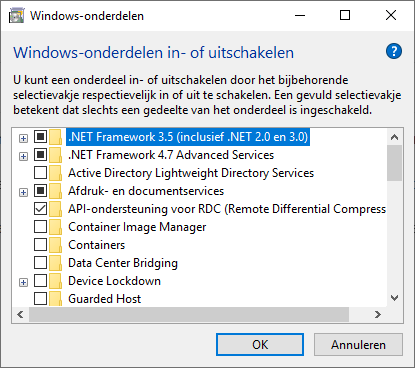Image resolution: width=415 pixels, height=368 pixels.
Task: Toggle the .NET Framework 3.5 checkbox
Action: pyautogui.click(x=40, y=137)
